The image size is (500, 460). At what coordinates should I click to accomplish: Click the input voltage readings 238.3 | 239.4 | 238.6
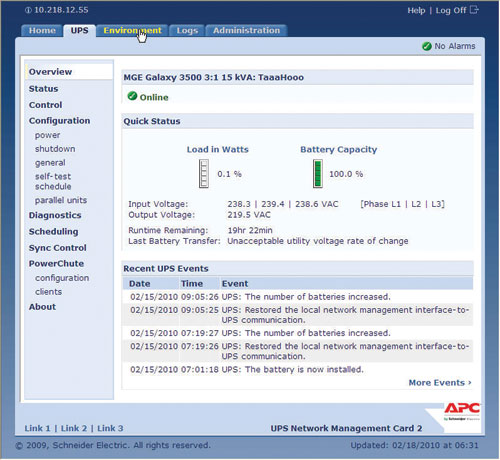click(283, 204)
